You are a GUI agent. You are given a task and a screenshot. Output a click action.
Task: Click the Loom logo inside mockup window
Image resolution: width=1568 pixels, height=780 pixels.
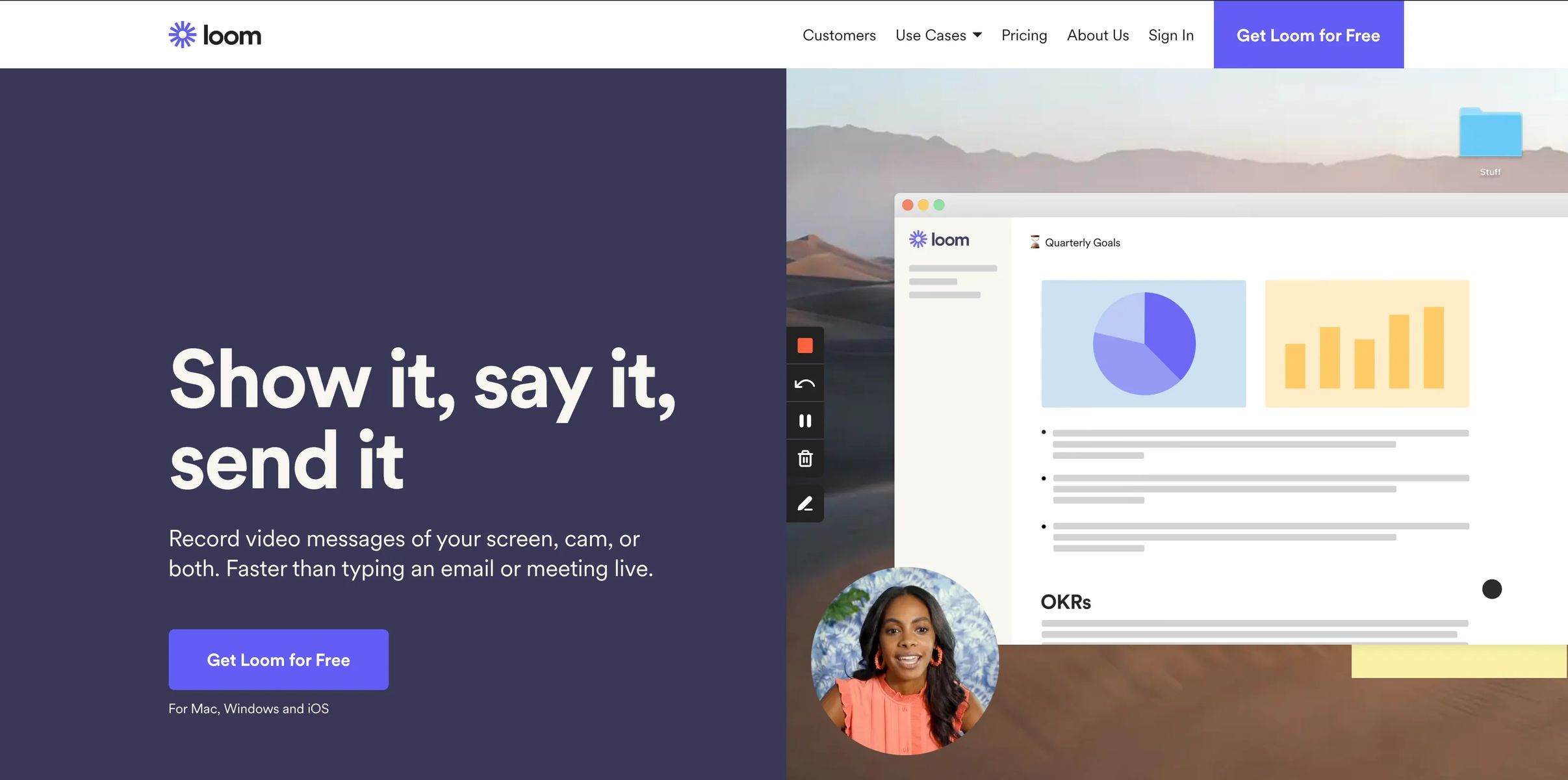[x=939, y=240]
